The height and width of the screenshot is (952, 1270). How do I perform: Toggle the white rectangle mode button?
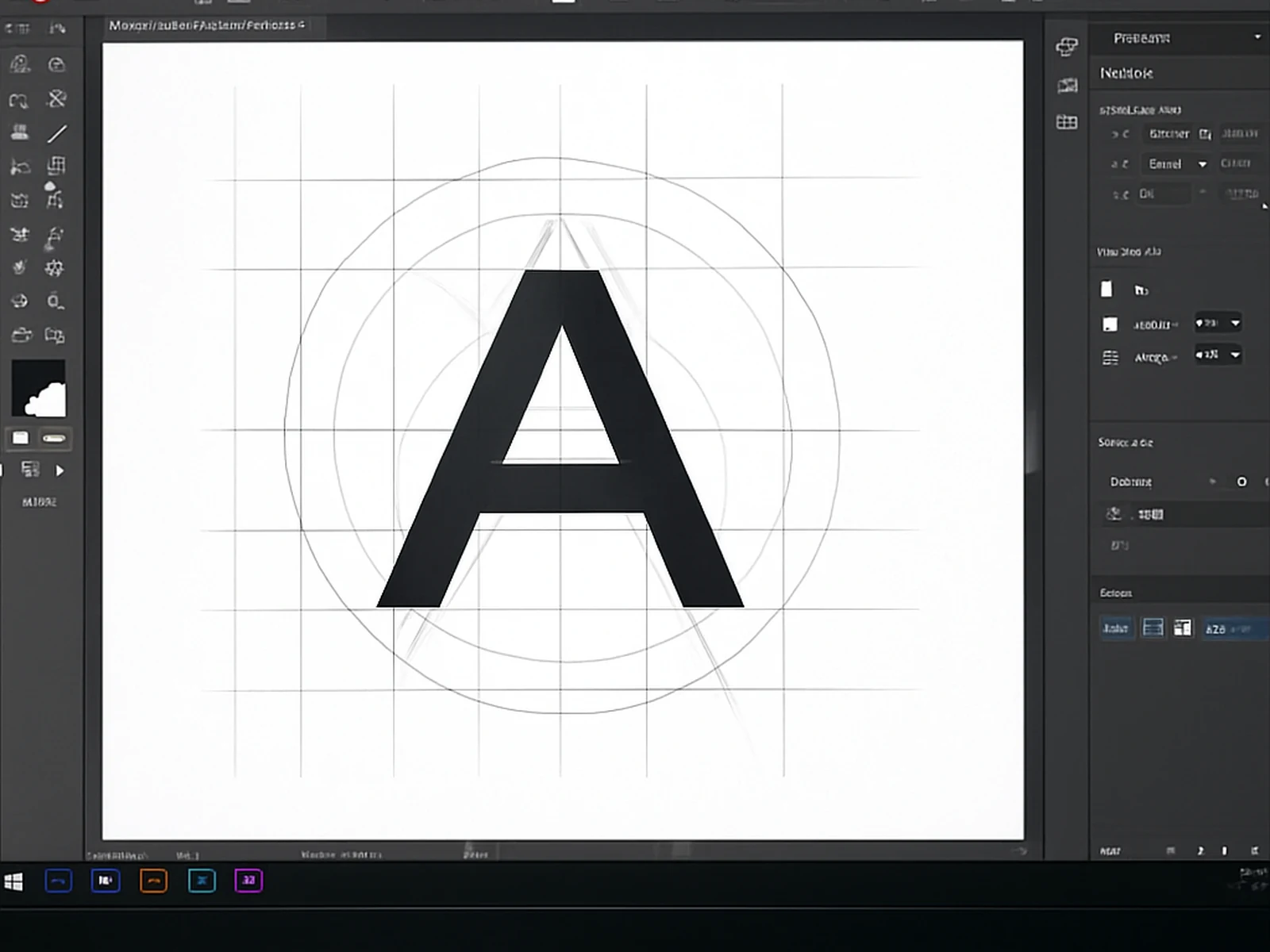tap(21, 438)
